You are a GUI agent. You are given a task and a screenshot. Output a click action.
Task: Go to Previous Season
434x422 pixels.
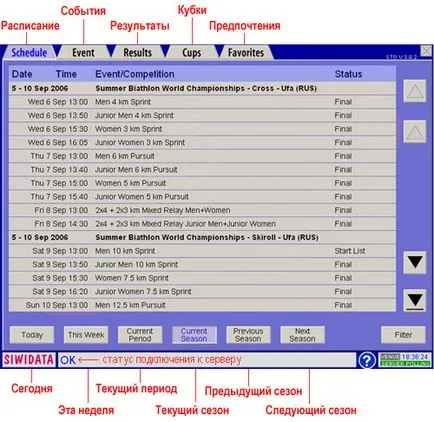(x=248, y=335)
